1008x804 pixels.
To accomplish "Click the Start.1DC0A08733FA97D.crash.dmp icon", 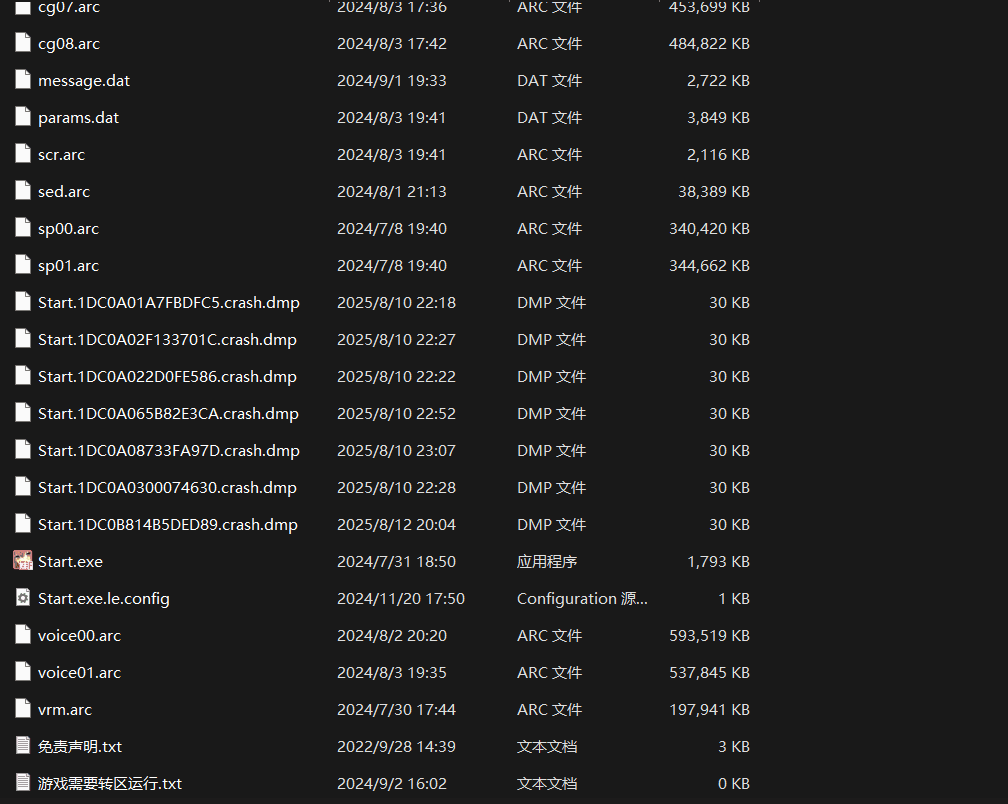I will [23, 450].
